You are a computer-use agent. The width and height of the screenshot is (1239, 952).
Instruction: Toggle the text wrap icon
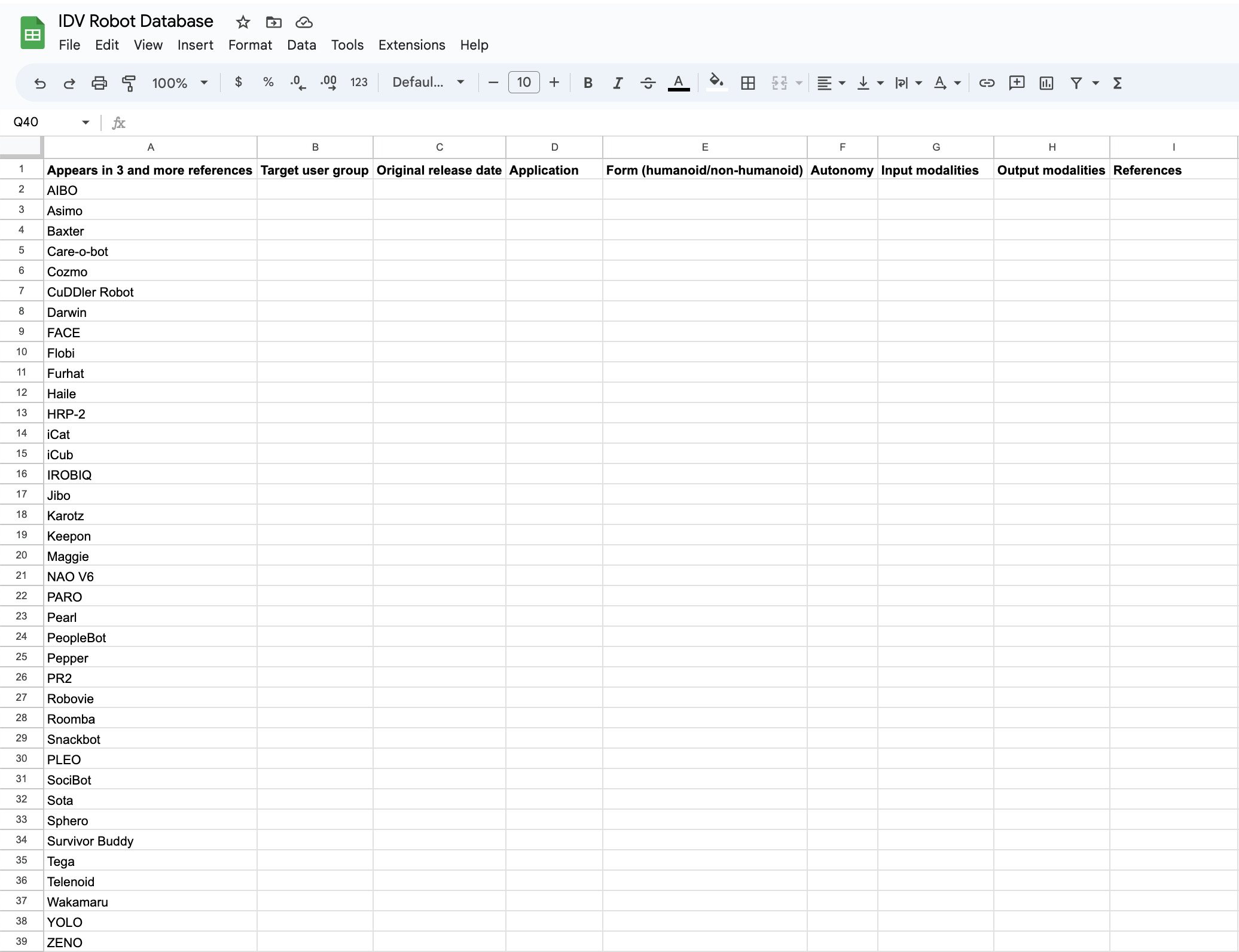coord(901,83)
